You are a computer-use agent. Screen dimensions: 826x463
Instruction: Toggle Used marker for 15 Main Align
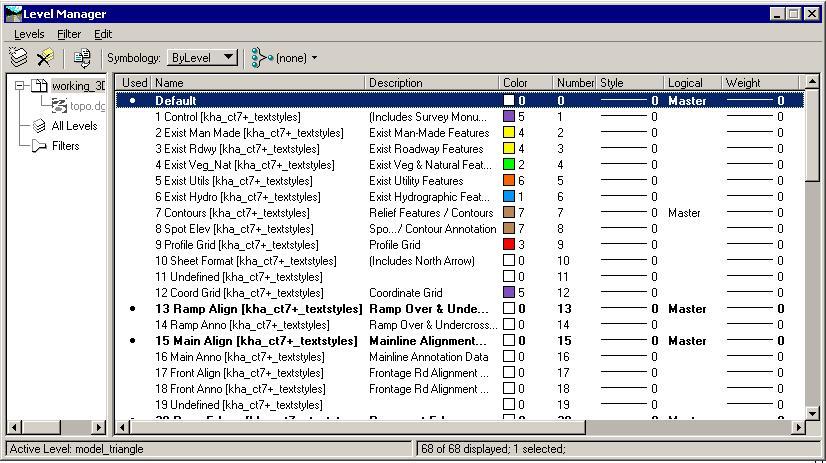[x=133, y=341]
